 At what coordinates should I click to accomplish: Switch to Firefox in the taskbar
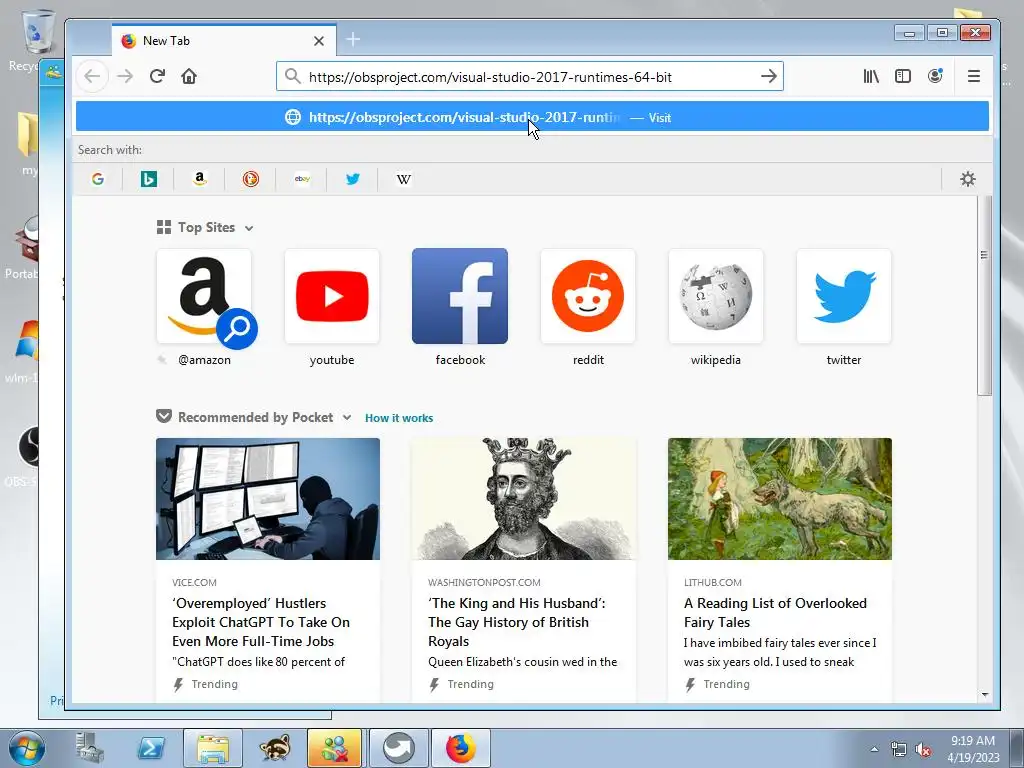[461, 748]
